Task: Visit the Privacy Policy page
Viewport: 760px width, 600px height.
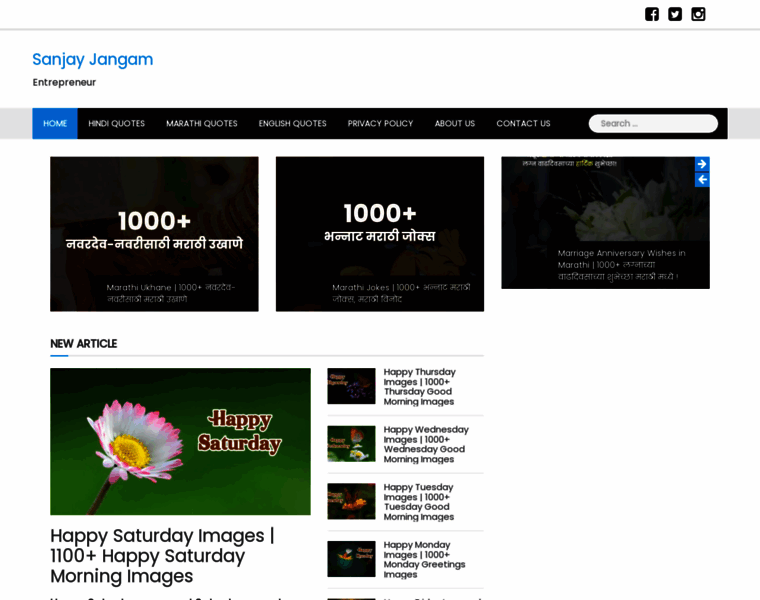Action: 380,123
